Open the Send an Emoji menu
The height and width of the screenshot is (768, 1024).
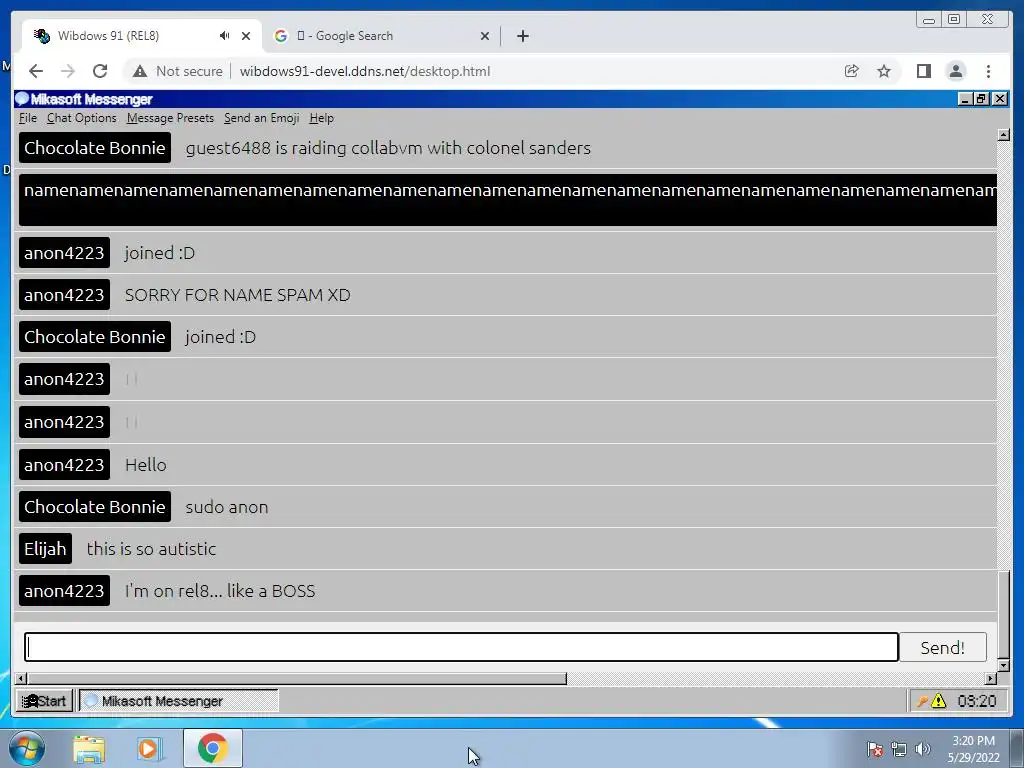[x=261, y=118]
